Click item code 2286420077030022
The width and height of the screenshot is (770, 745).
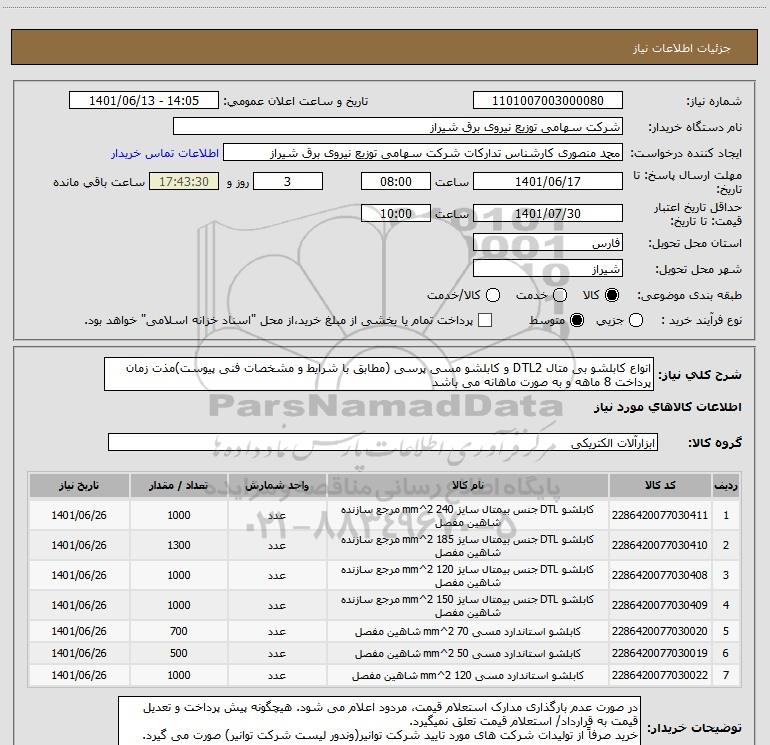tap(660, 675)
